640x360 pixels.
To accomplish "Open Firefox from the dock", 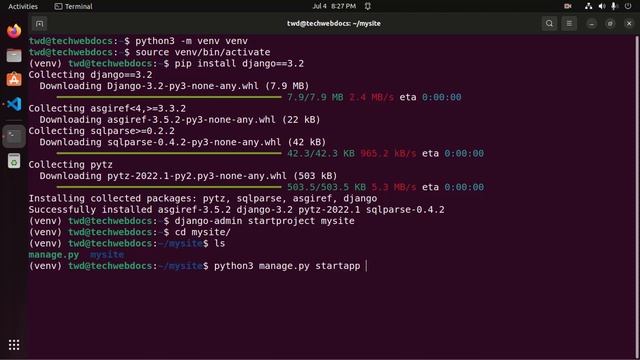I will tap(14, 31).
